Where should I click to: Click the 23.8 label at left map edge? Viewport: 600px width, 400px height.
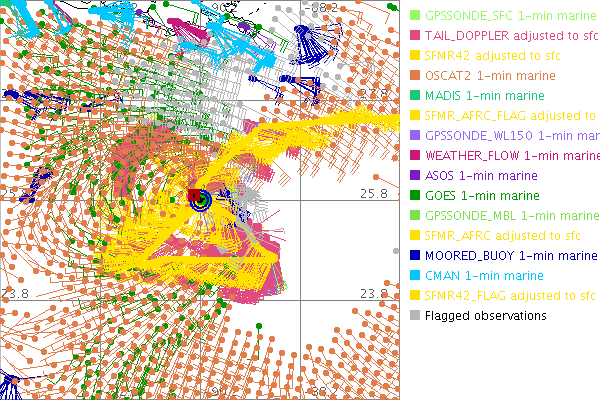pos(16,293)
